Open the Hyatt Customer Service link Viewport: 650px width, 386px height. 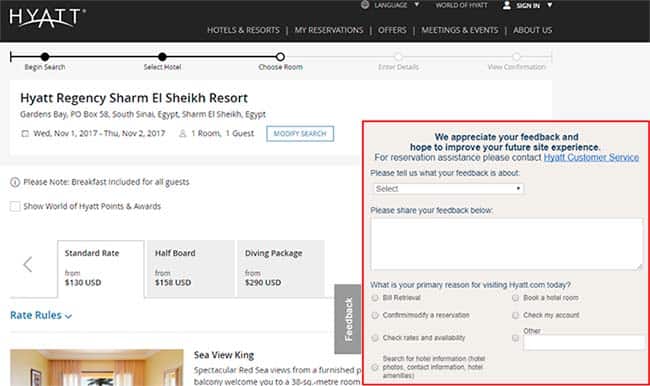pos(591,158)
